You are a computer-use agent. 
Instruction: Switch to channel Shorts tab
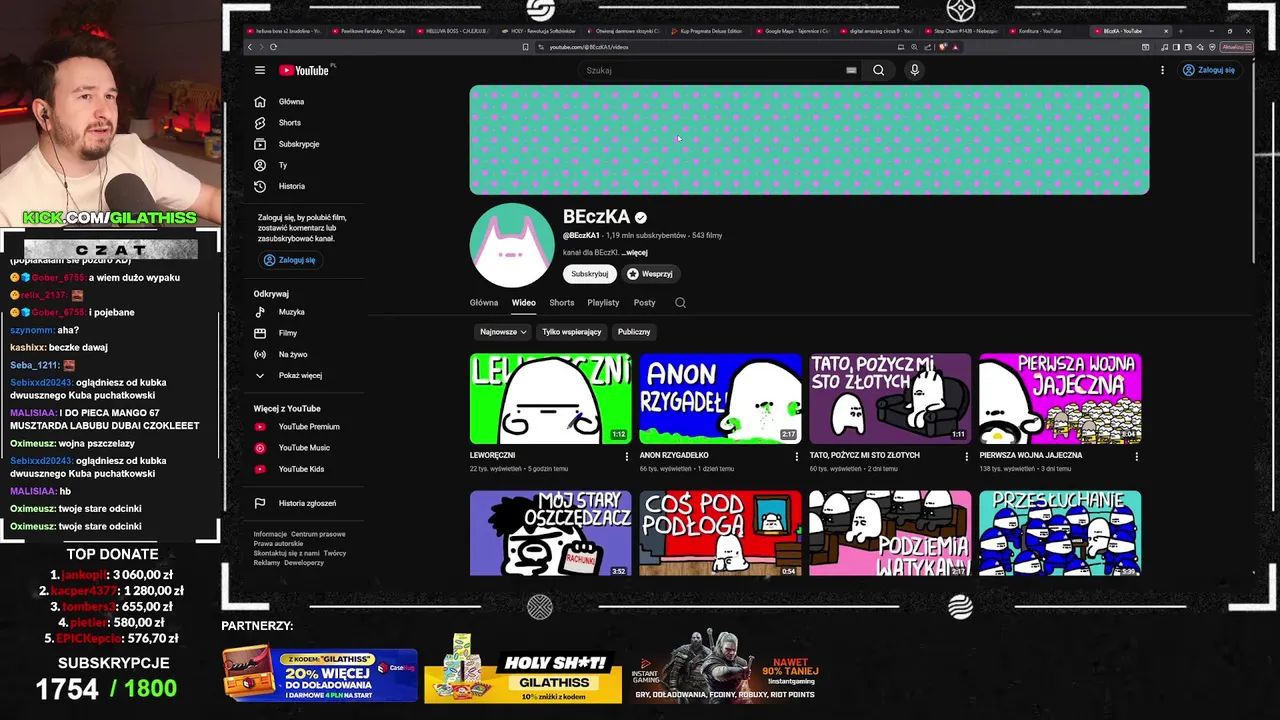coord(562,302)
